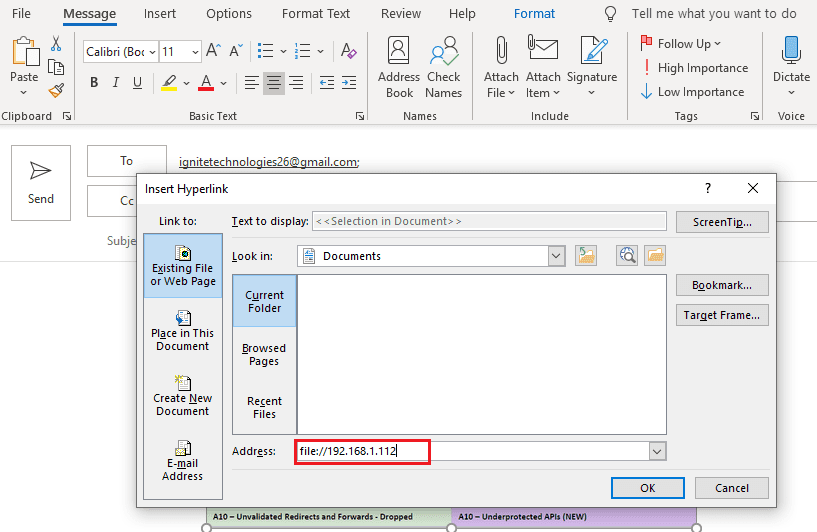This screenshot has height=532, width=817.
Task: Expand the Address field dropdown arrow
Action: coord(657,451)
